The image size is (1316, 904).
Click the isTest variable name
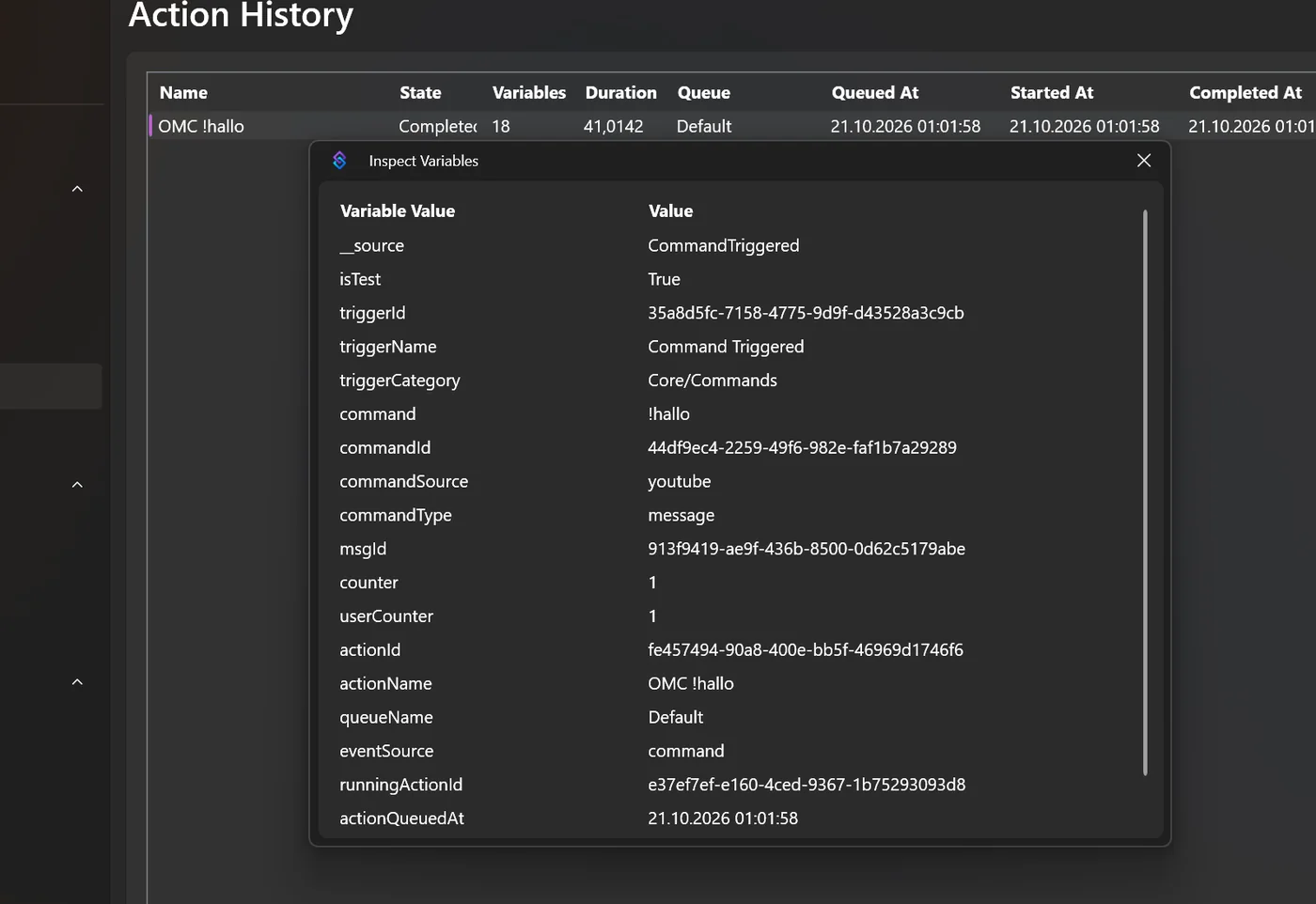(x=360, y=280)
